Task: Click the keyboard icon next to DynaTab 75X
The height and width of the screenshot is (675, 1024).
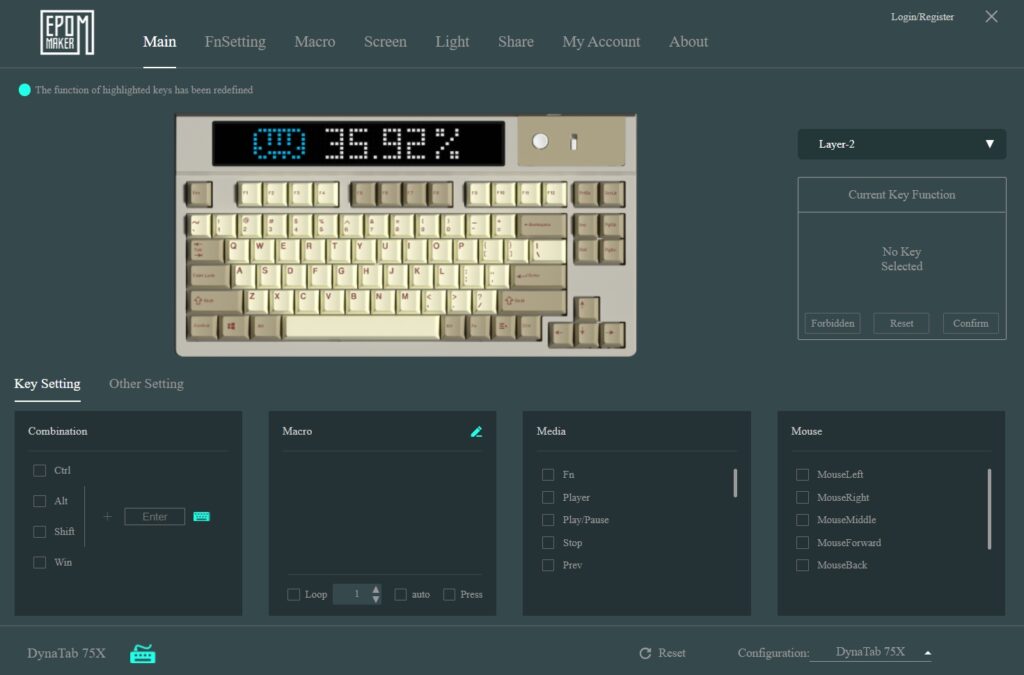Action: (143, 654)
